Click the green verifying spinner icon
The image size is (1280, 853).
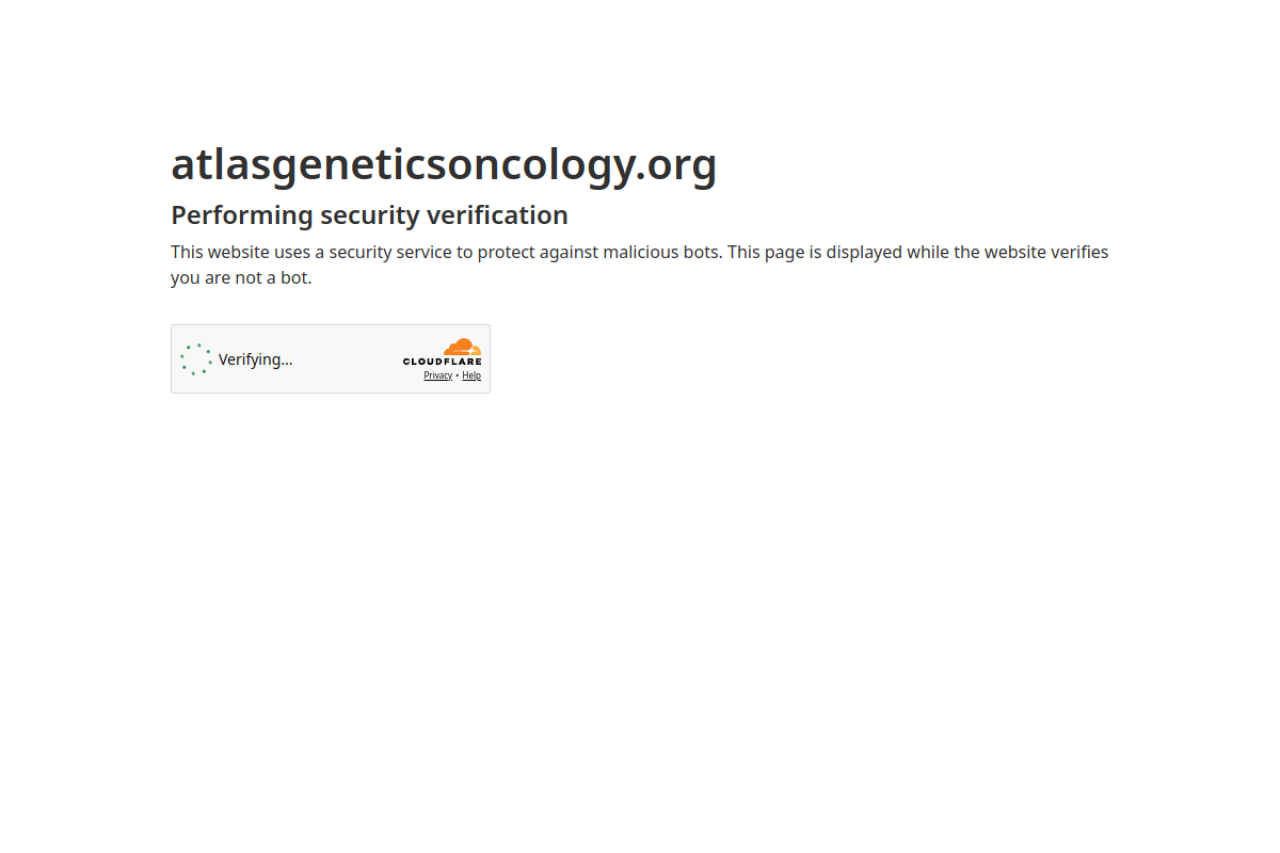[x=196, y=359]
